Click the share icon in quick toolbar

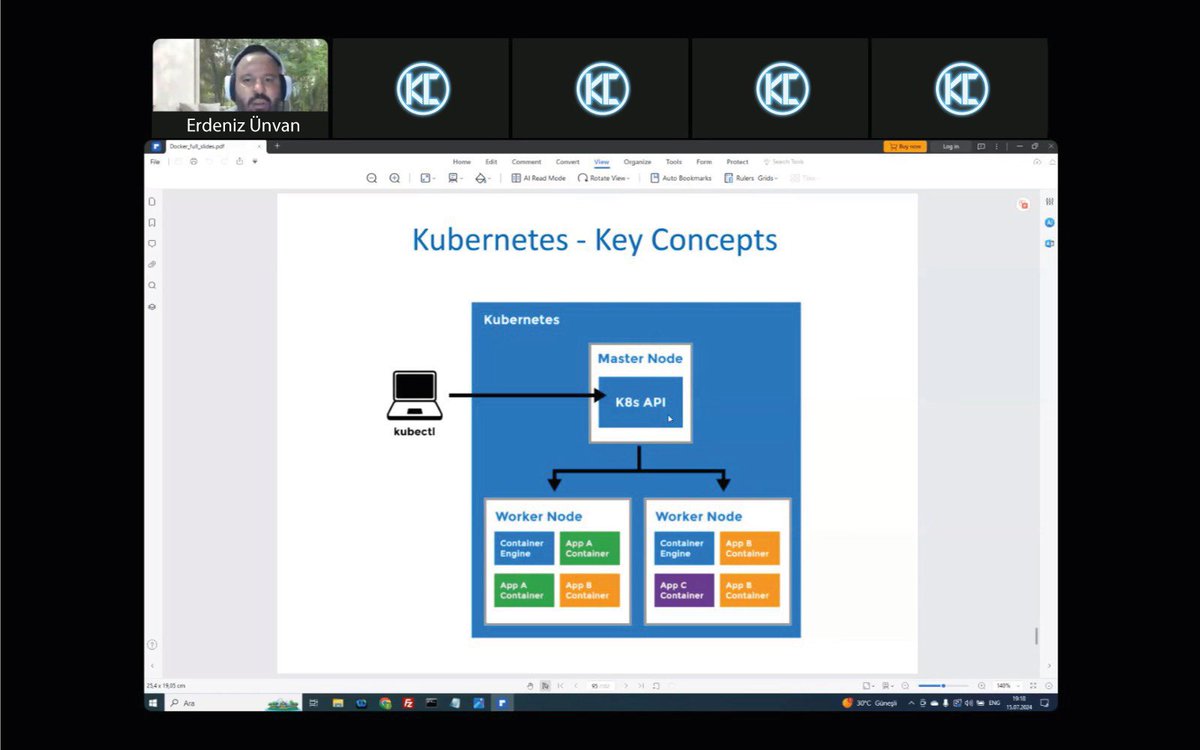239,161
